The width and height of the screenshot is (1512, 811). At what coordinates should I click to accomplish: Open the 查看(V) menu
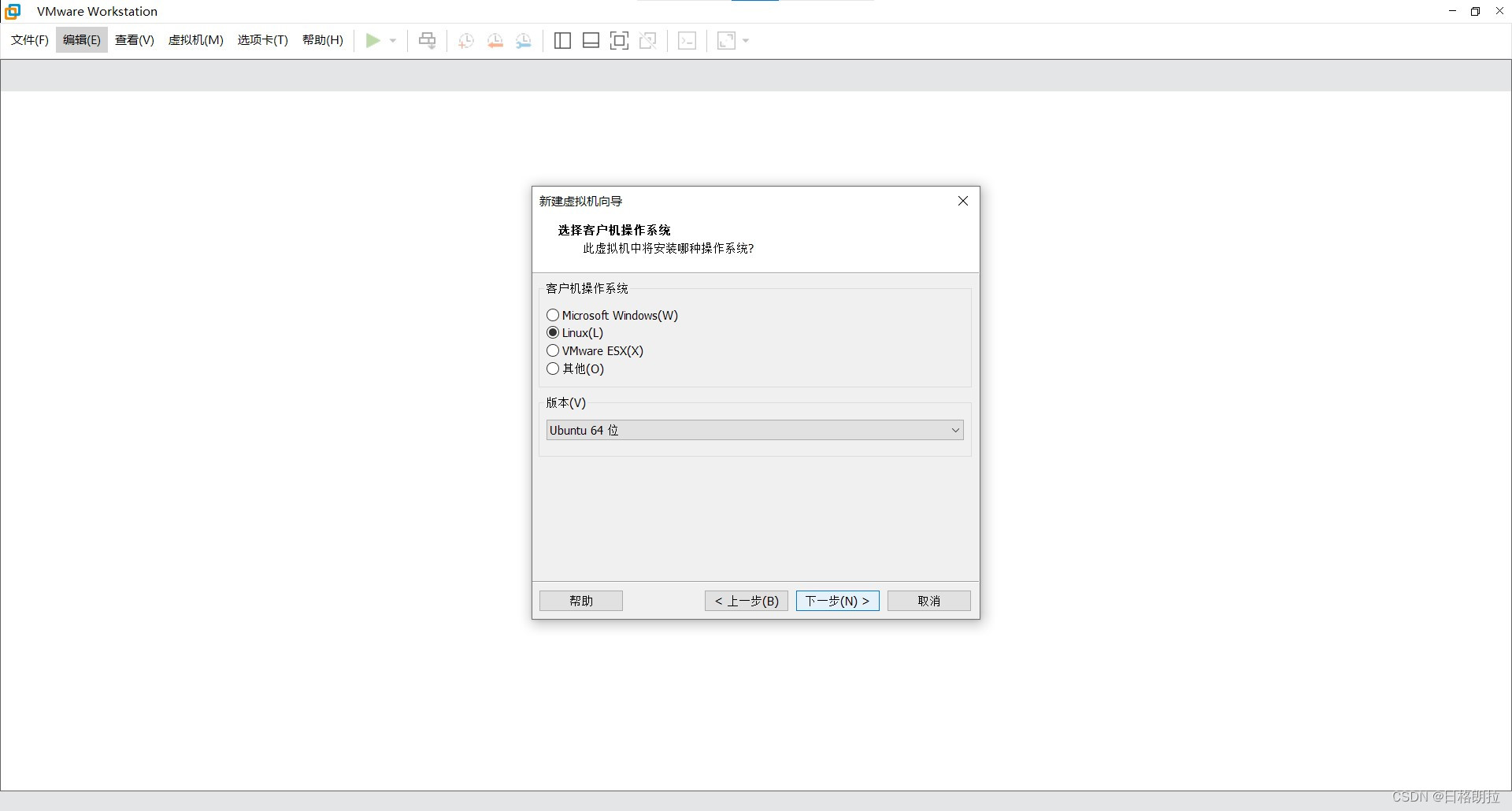coord(135,40)
